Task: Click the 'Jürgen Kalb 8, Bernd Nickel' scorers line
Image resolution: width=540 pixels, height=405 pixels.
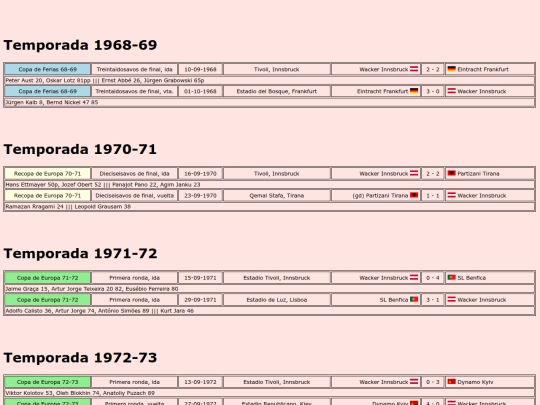Action: (269, 102)
